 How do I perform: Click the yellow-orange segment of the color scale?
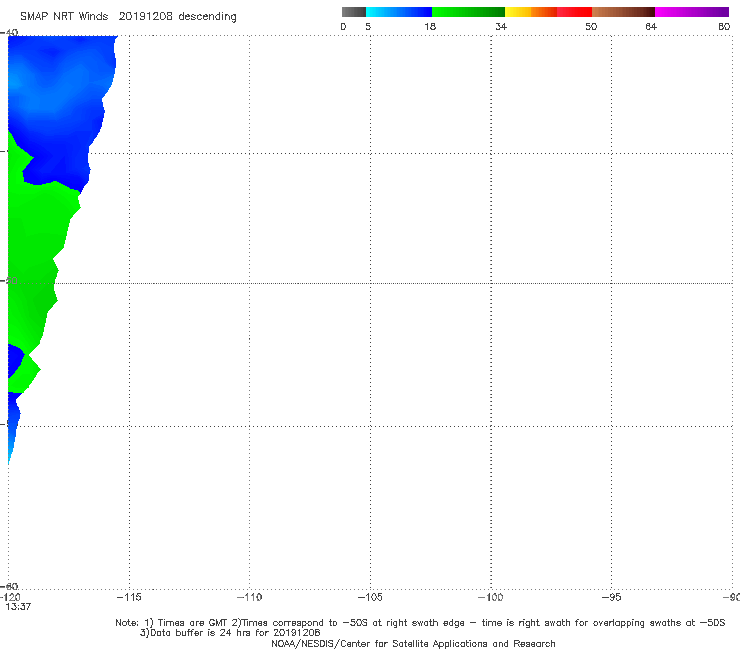531,12
